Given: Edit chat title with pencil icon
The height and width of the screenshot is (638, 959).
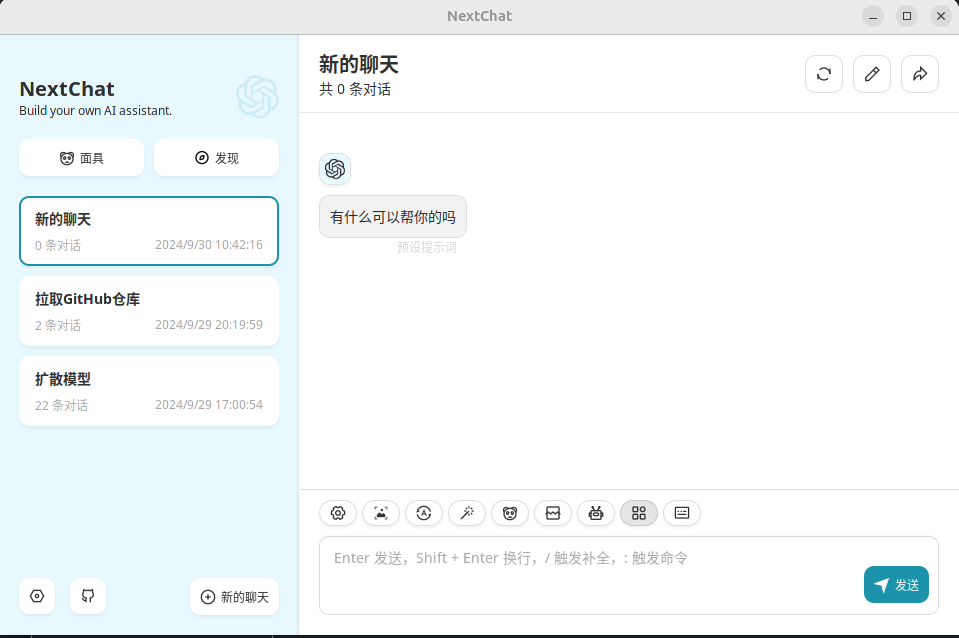Looking at the screenshot, I should (872, 74).
